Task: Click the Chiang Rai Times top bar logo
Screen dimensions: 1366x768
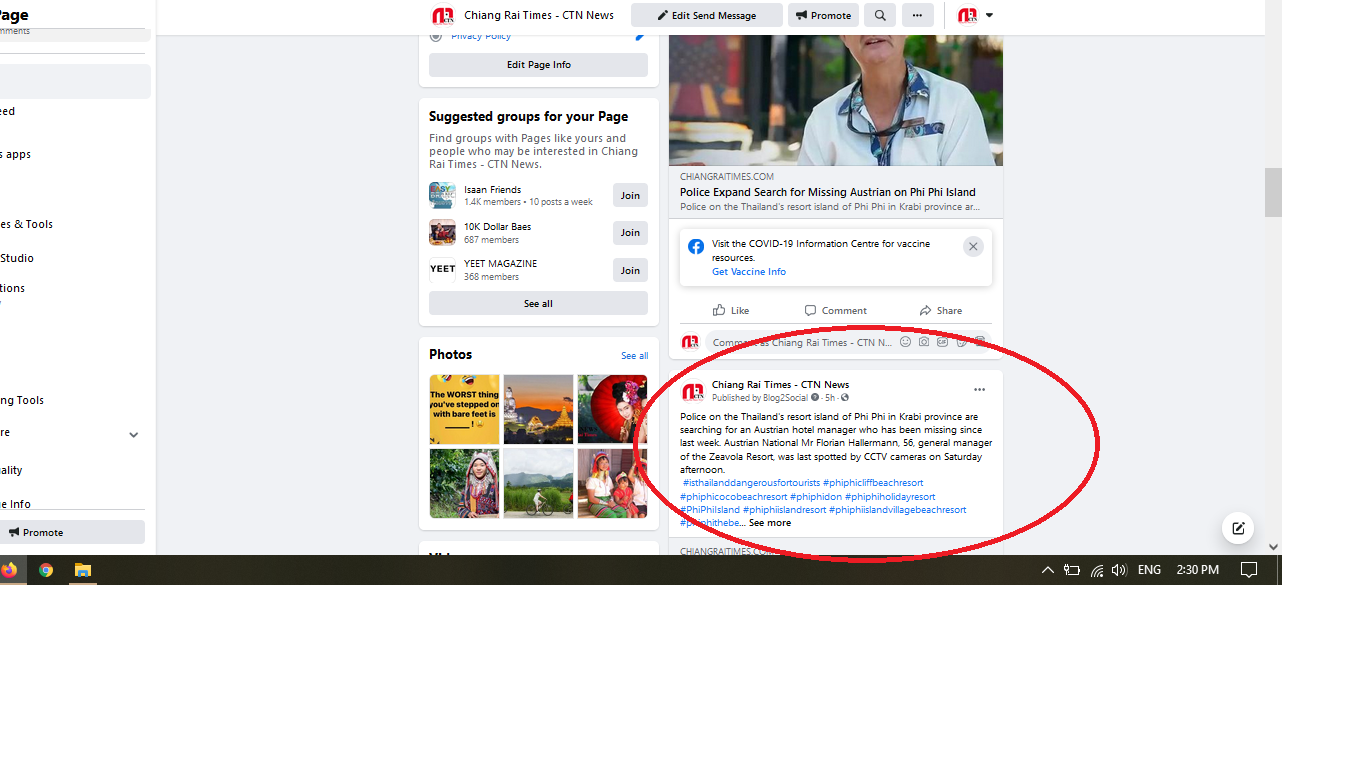Action: (442, 15)
